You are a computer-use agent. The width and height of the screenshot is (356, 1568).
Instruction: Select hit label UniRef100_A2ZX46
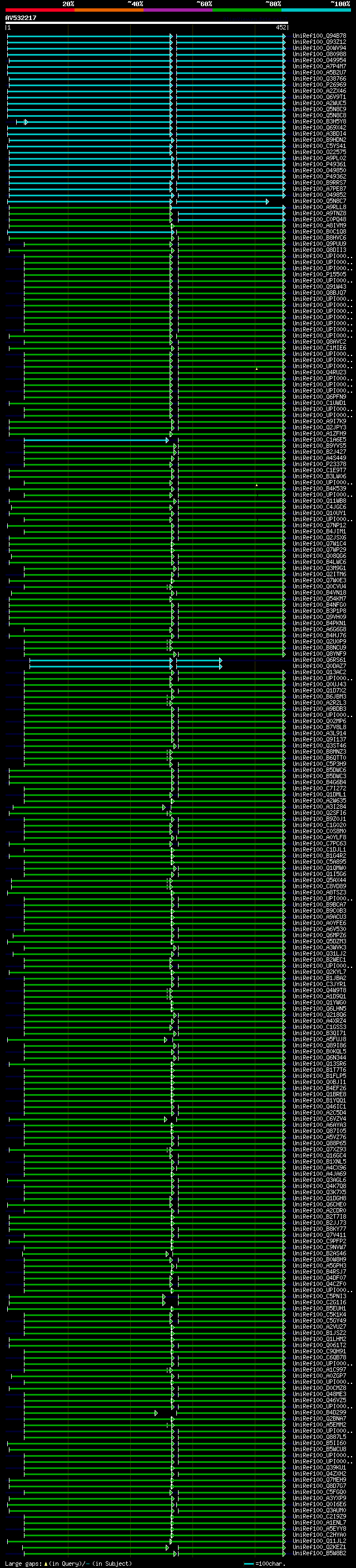319,91
